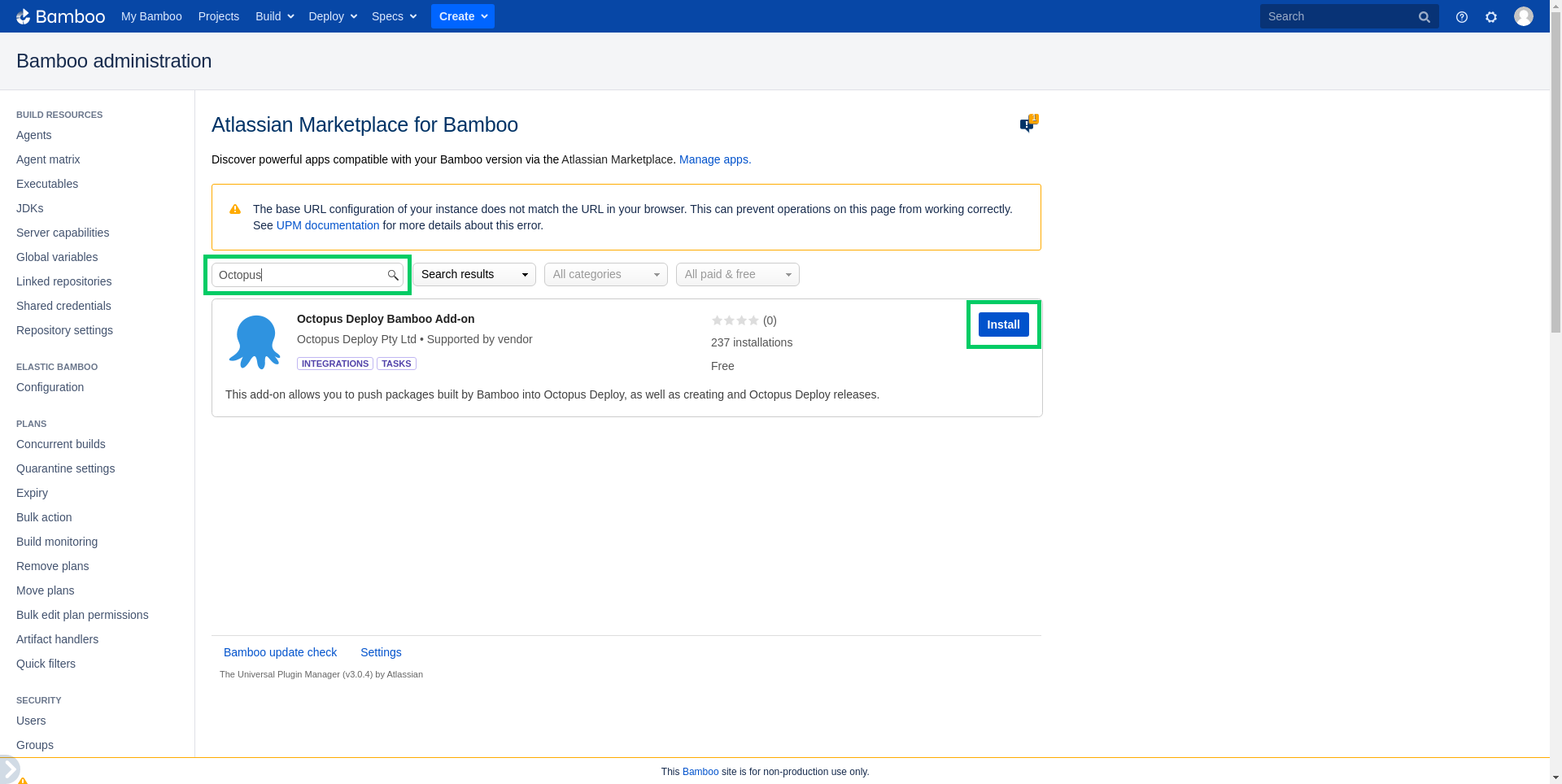Click Install for Octopus Deploy add-on
This screenshot has width=1562, height=784.
point(1004,324)
